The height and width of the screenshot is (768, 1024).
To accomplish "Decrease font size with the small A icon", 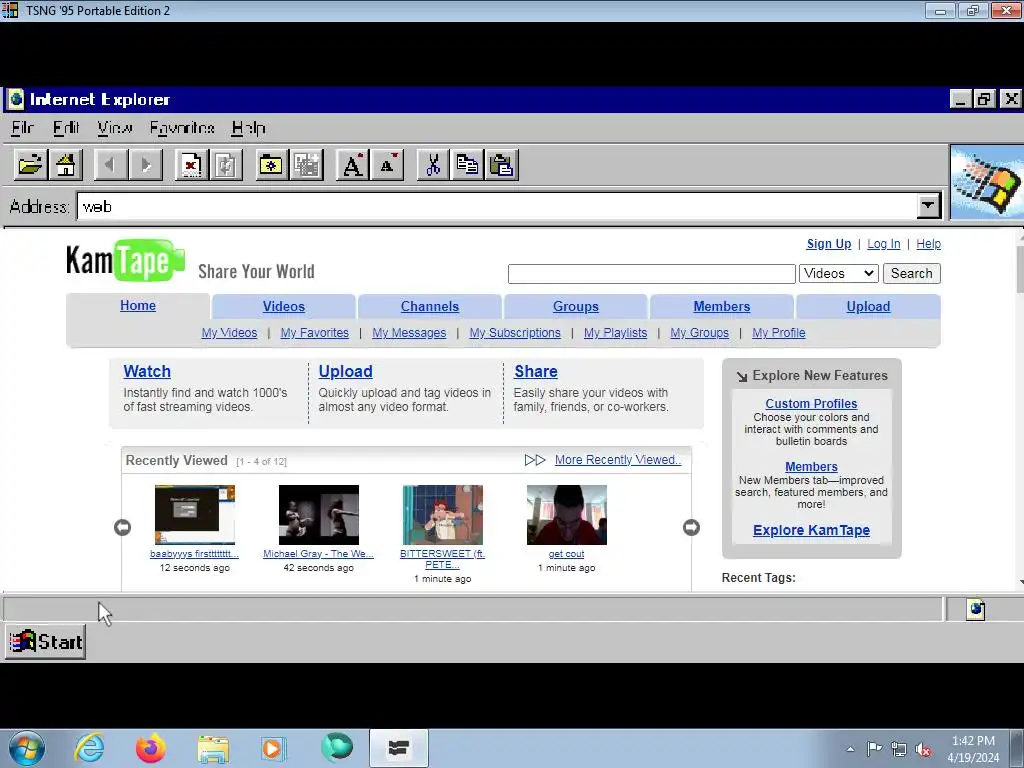I will point(387,165).
